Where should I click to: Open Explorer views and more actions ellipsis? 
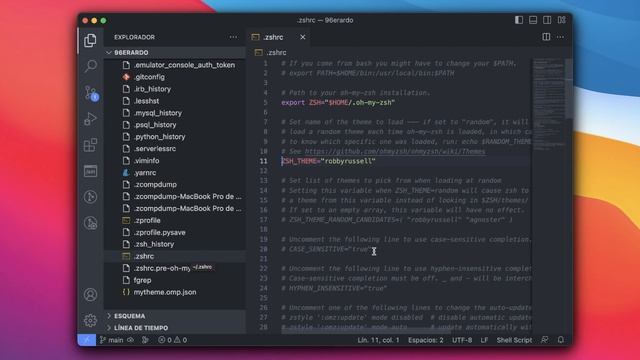point(233,37)
